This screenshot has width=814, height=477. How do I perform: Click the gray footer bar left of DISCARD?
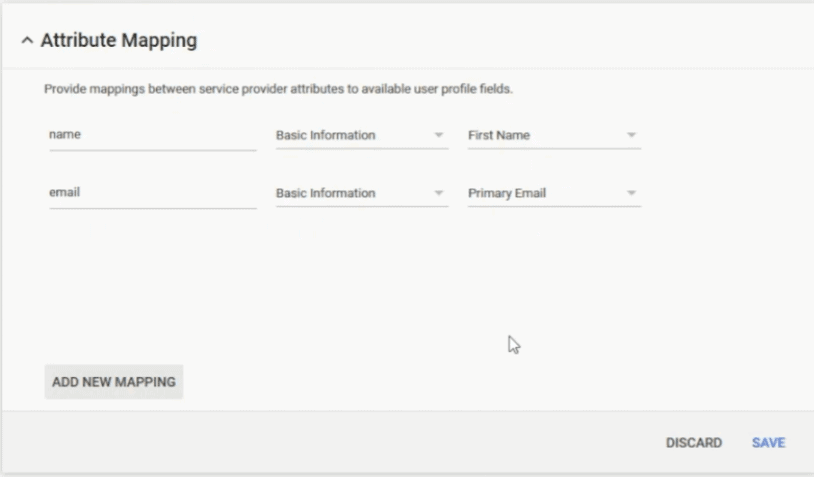332,443
